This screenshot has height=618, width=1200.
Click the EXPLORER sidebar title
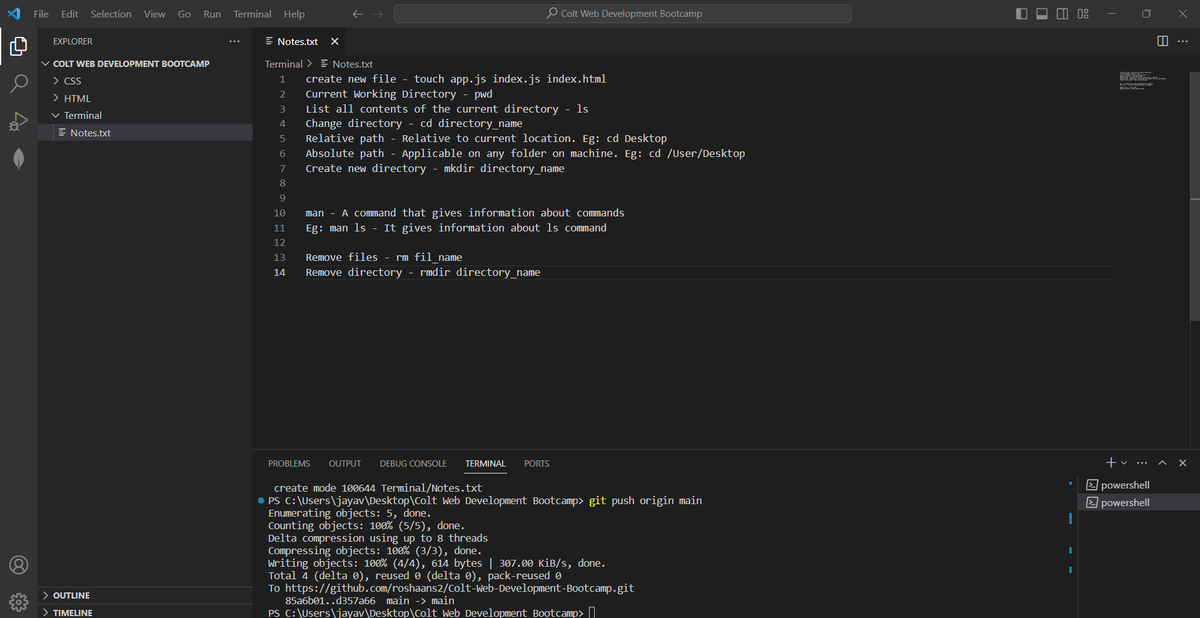73,41
